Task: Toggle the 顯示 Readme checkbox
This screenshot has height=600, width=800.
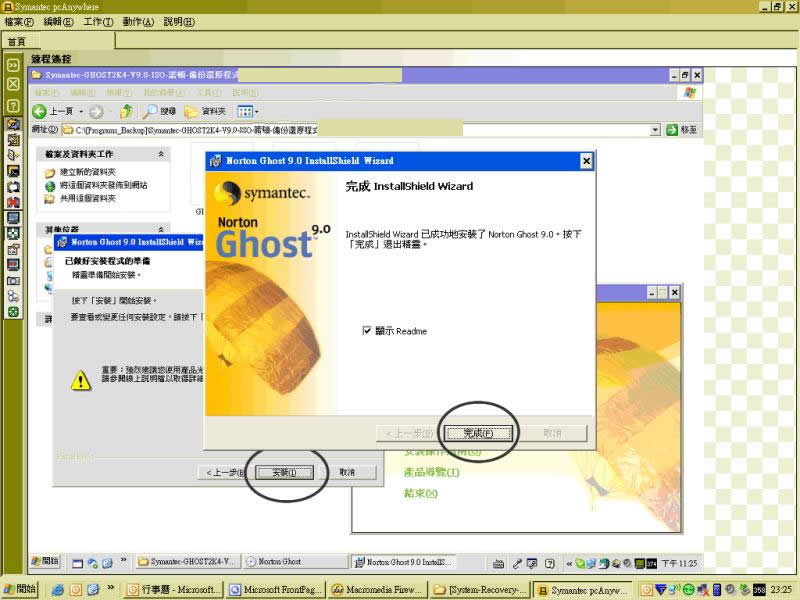Action: pos(366,331)
